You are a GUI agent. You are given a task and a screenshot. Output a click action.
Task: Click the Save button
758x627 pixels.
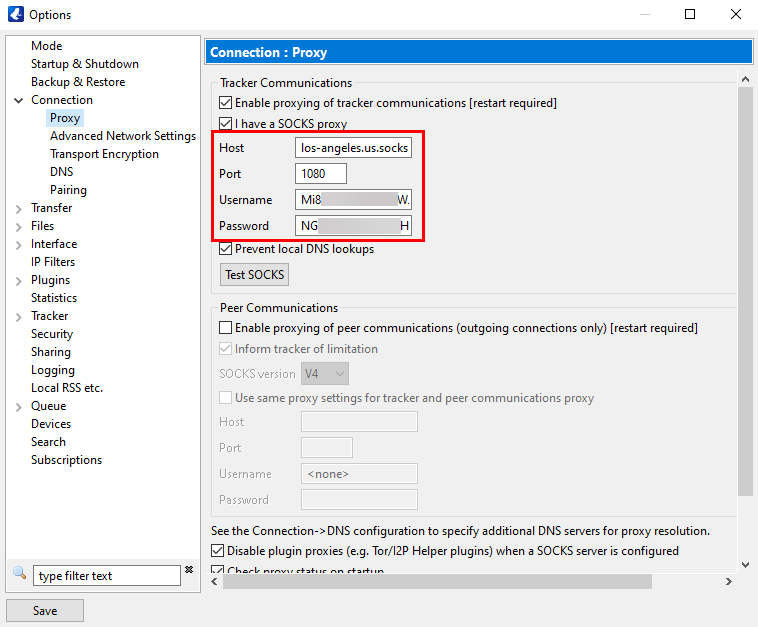tap(45, 611)
